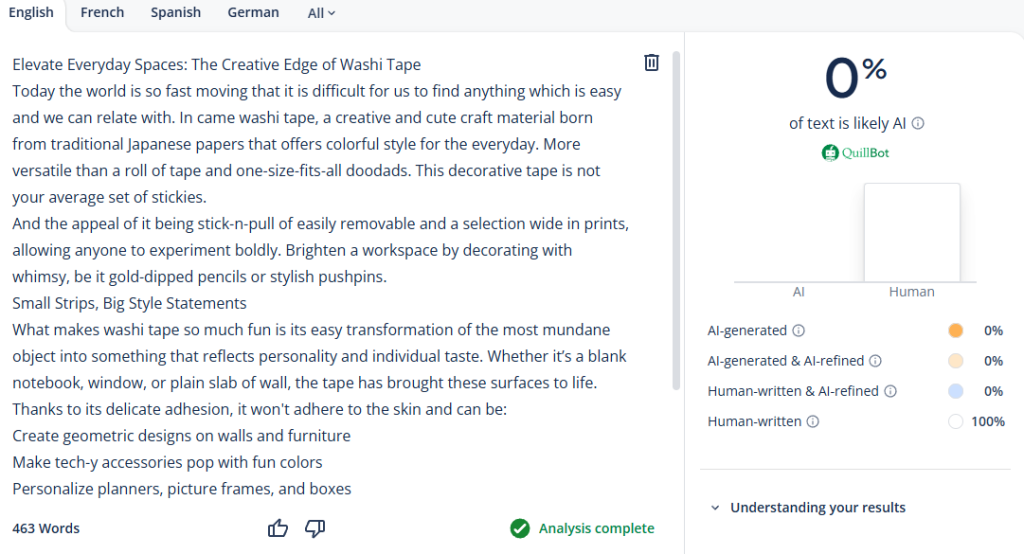The image size is (1024, 554).
Task: Click the thumbs down feedback icon
Action: [x=315, y=528]
